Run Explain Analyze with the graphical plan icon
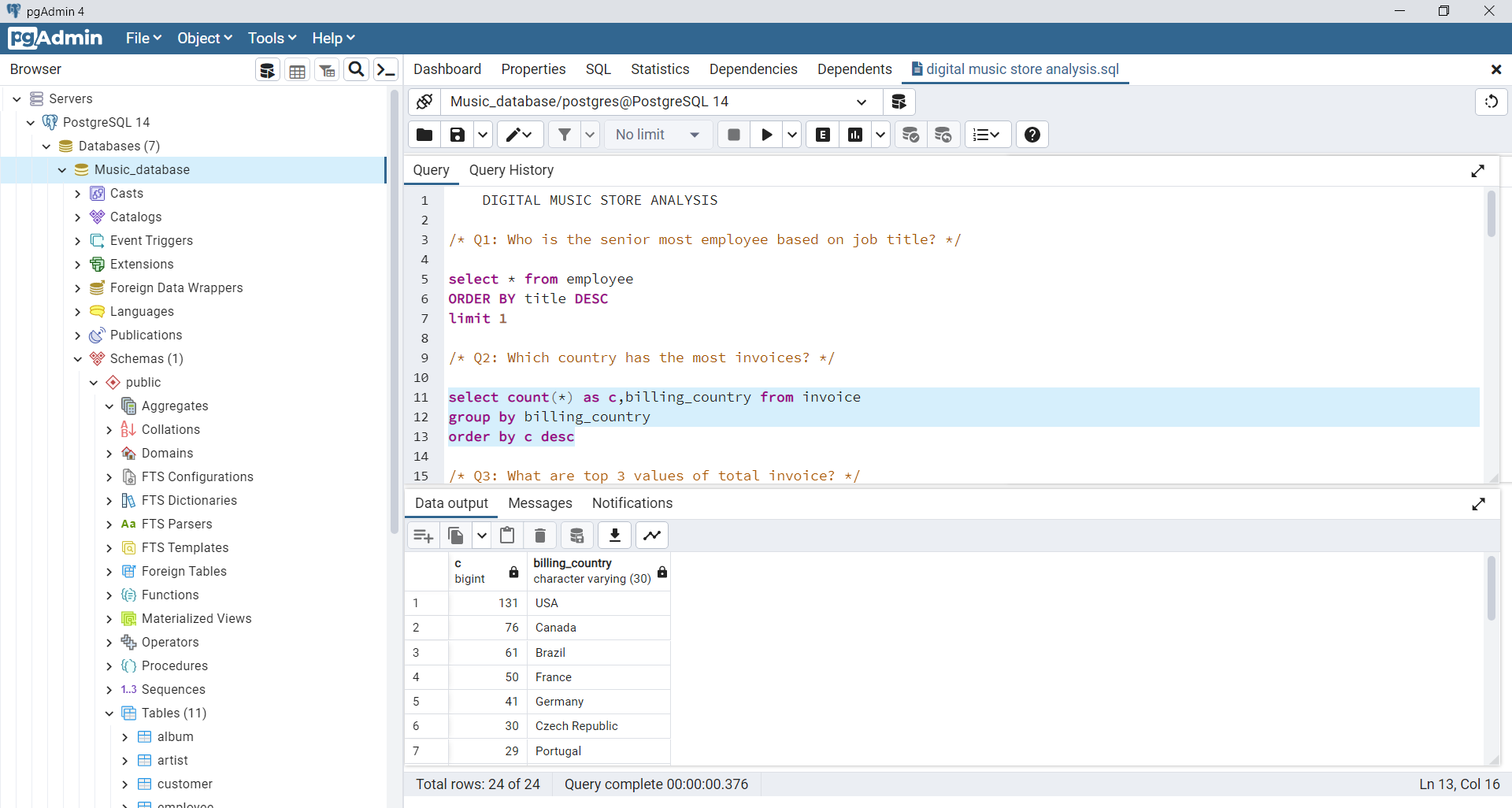 coord(855,135)
